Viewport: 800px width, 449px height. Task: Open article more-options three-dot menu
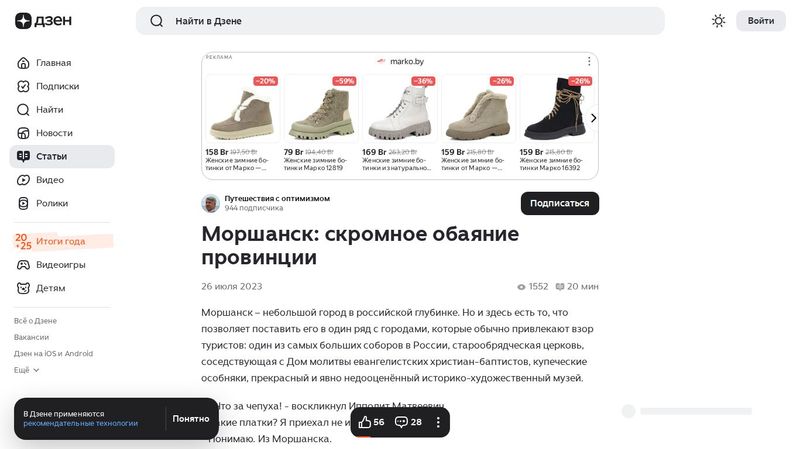tap(437, 422)
